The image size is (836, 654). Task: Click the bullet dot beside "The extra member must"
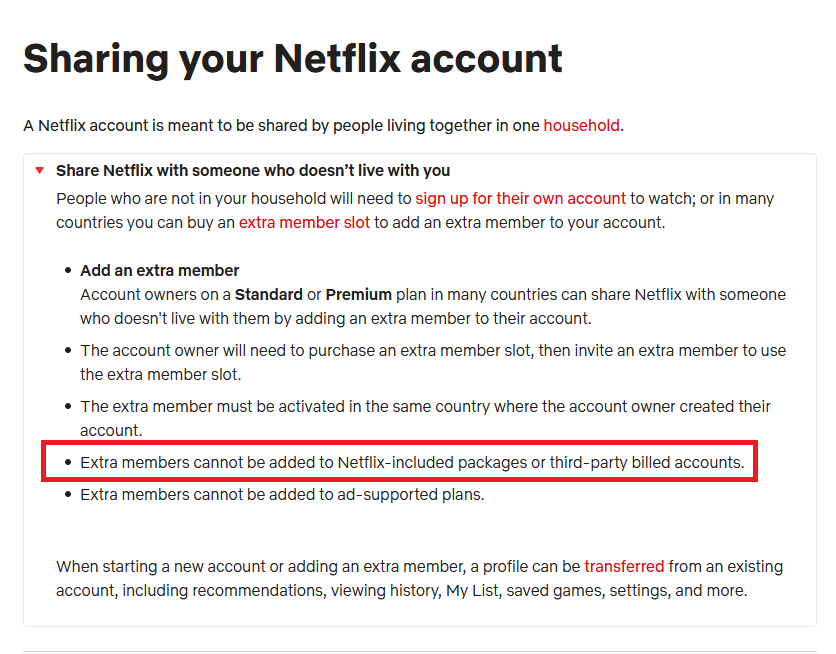point(68,407)
